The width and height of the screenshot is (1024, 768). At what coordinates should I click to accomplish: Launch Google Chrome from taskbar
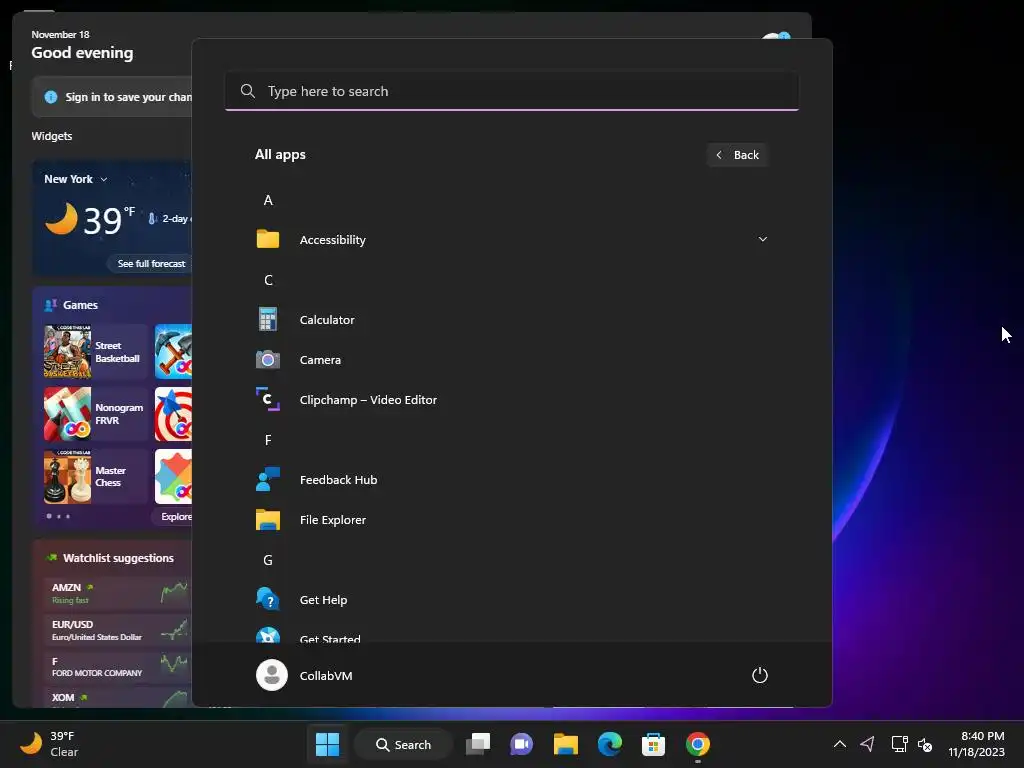point(697,744)
